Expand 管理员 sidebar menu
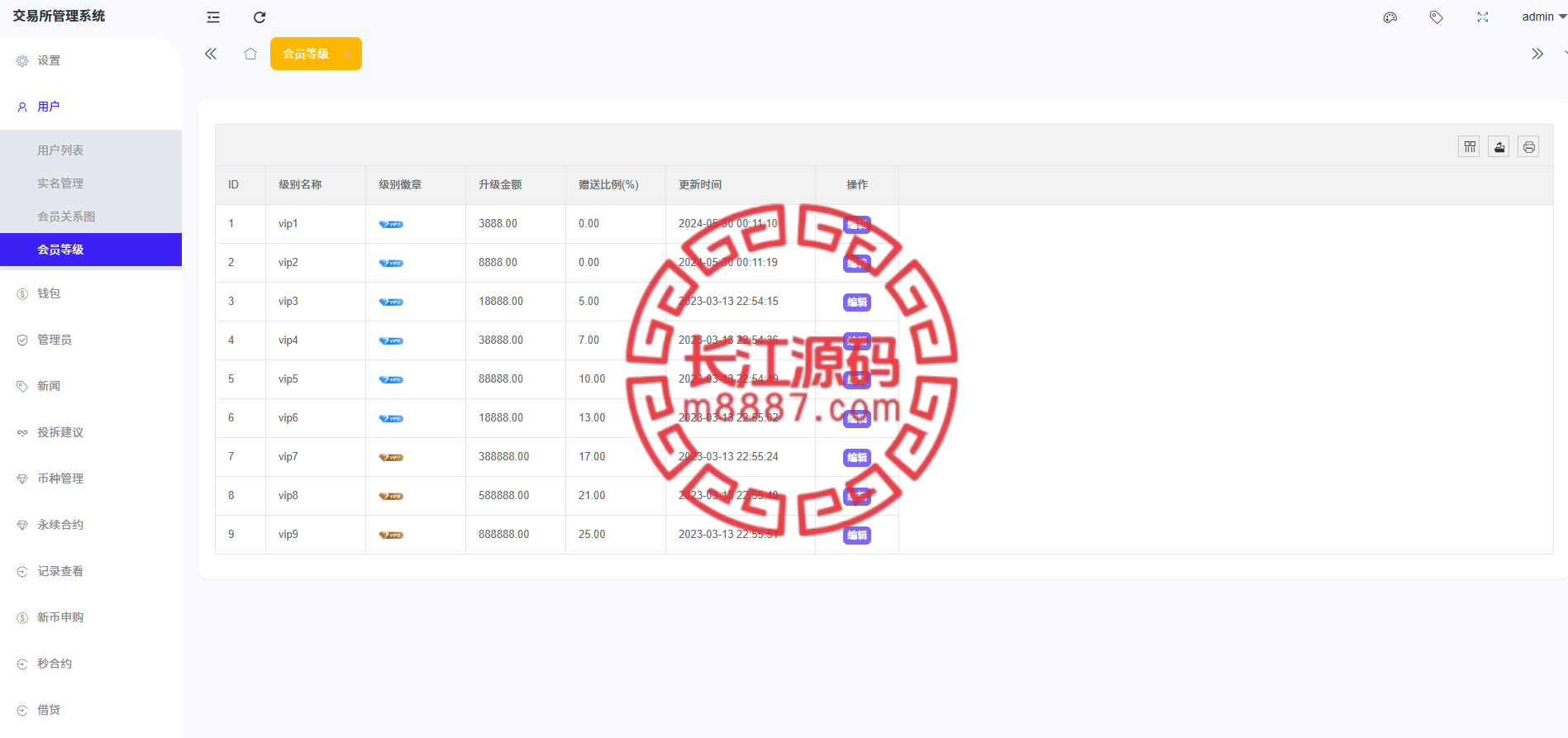1568x738 pixels. tap(91, 340)
